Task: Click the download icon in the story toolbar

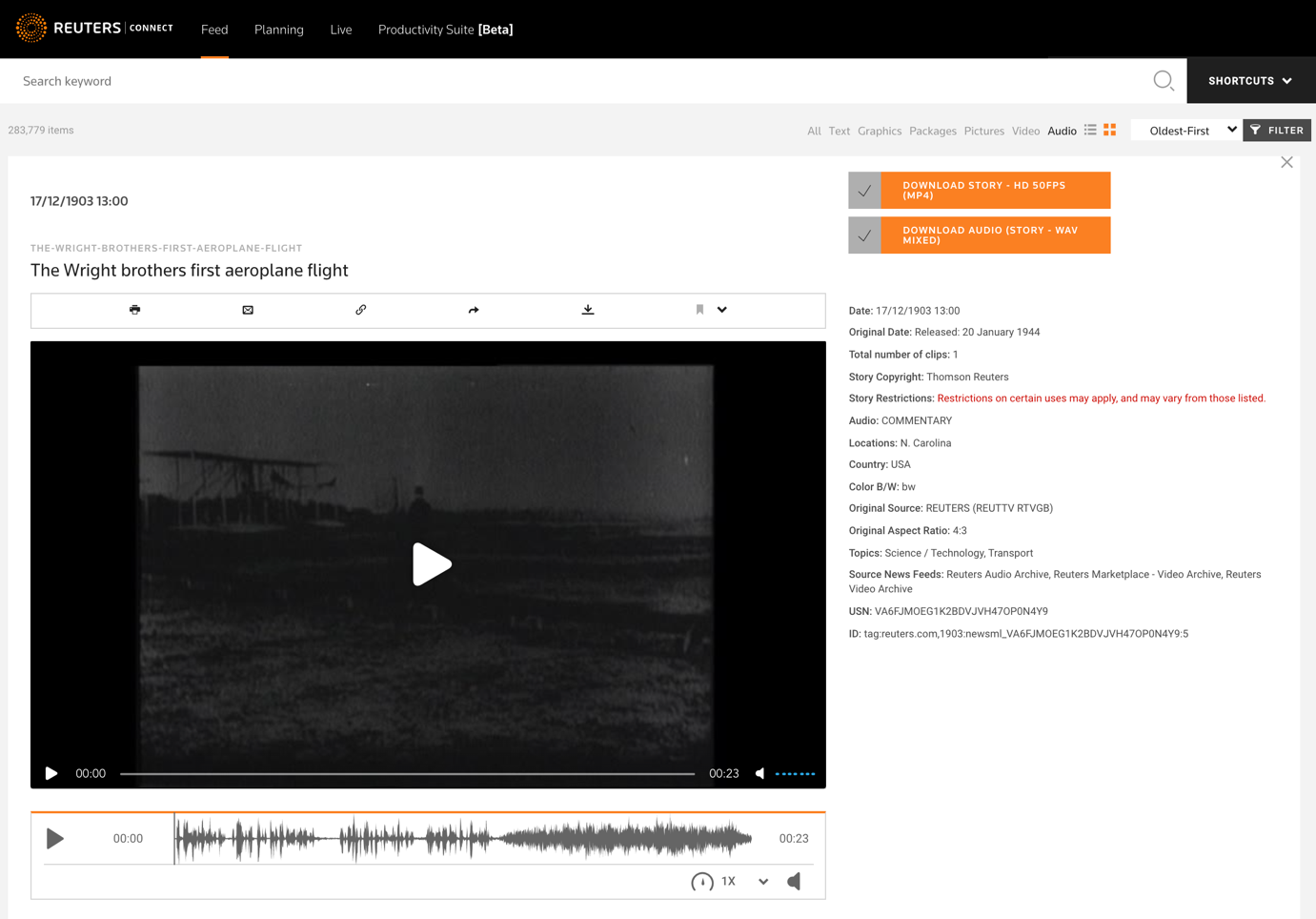Action: 588,310
